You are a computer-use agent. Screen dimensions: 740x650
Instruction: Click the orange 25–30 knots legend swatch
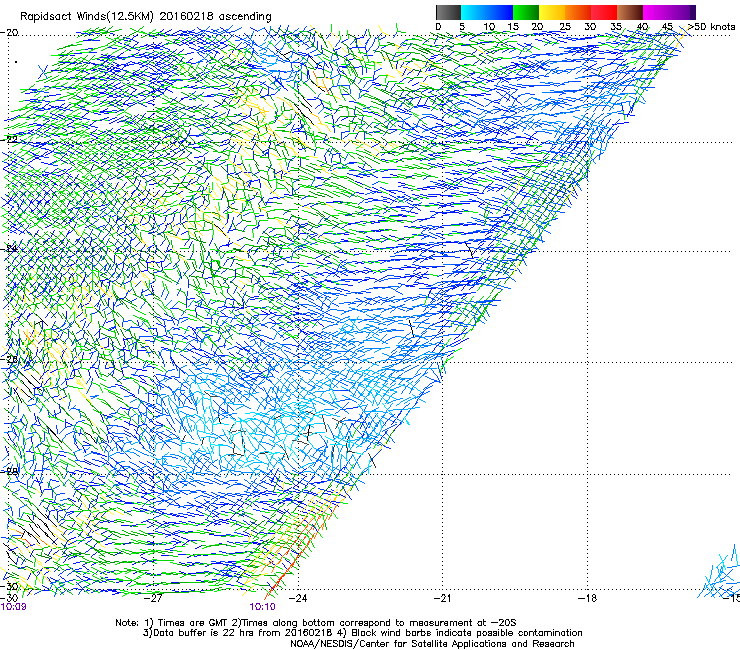pos(578,12)
